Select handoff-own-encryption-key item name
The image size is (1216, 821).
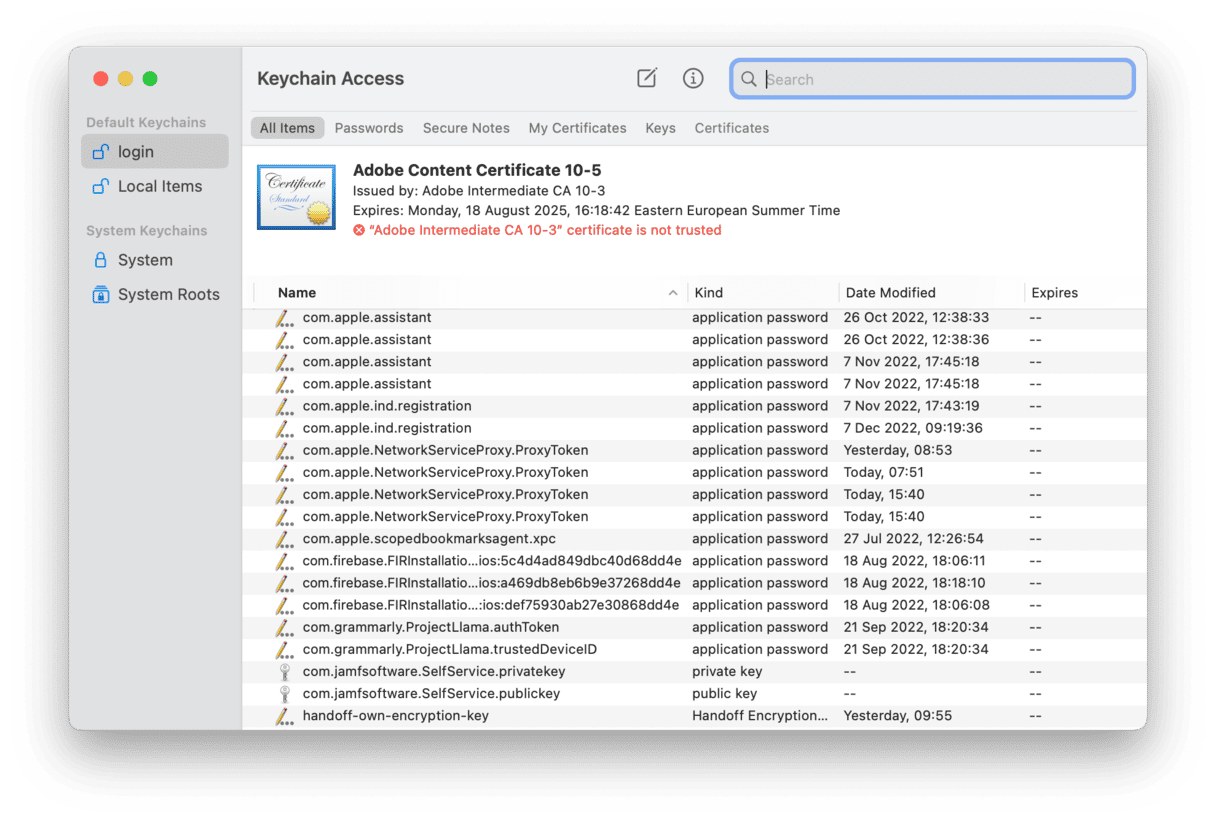point(396,716)
